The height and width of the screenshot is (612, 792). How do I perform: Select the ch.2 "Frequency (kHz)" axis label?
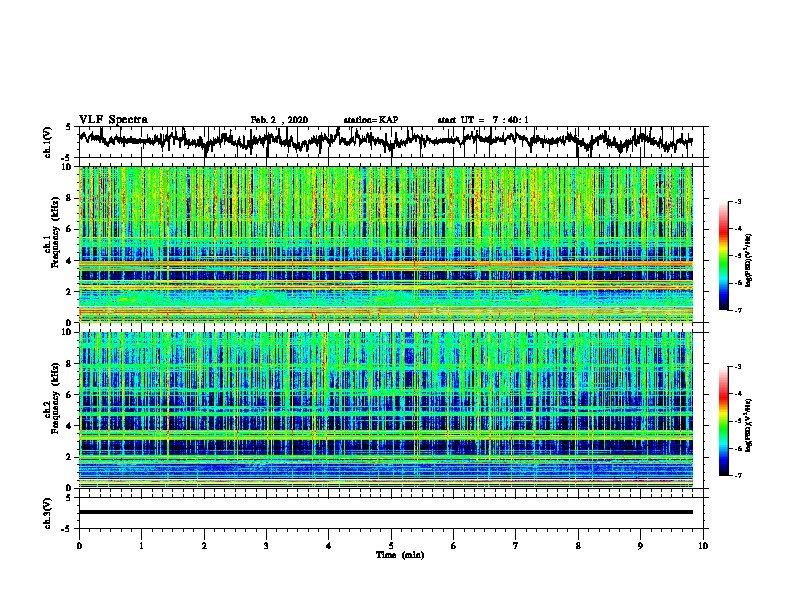(55, 397)
